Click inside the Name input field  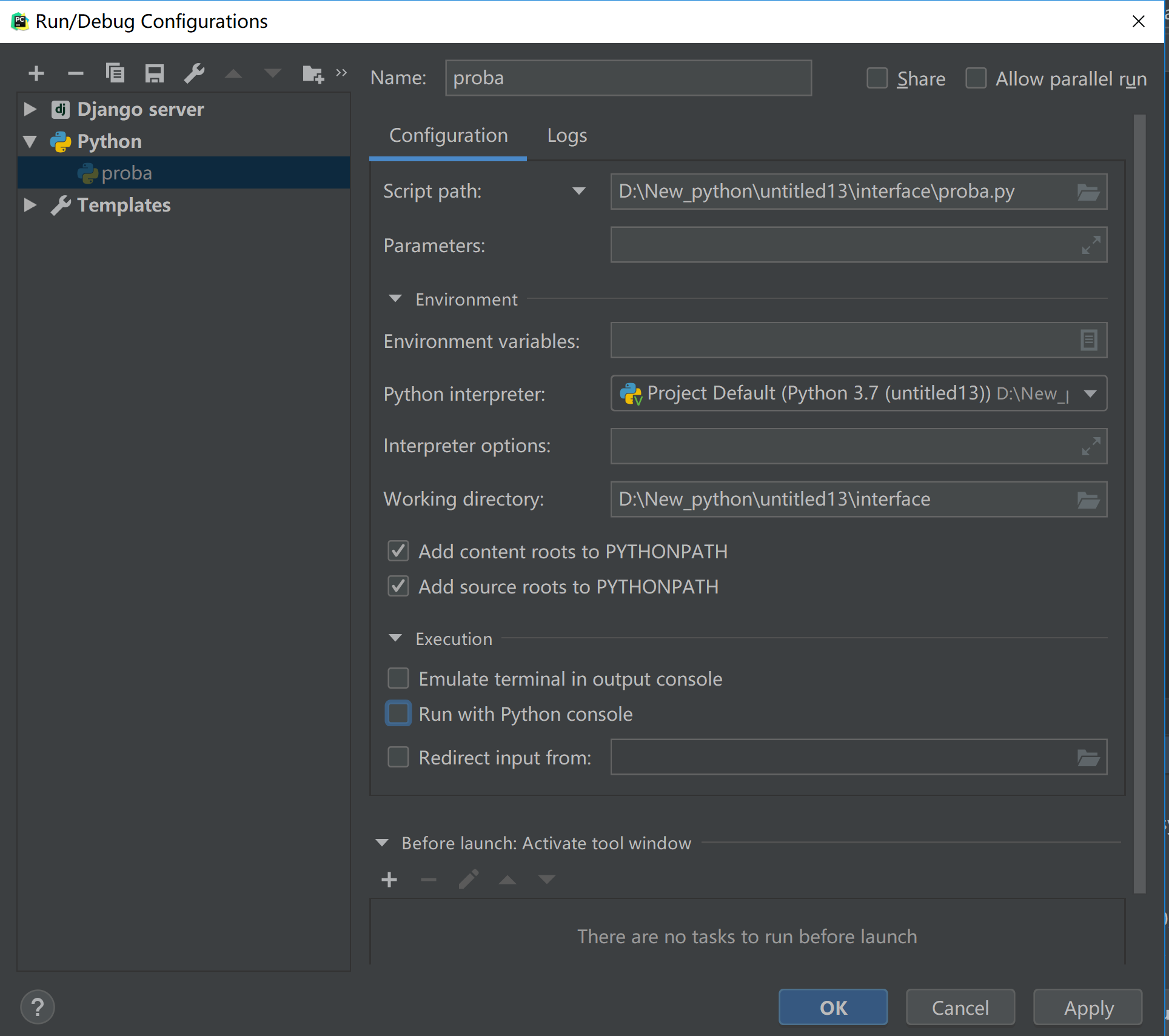[628, 78]
